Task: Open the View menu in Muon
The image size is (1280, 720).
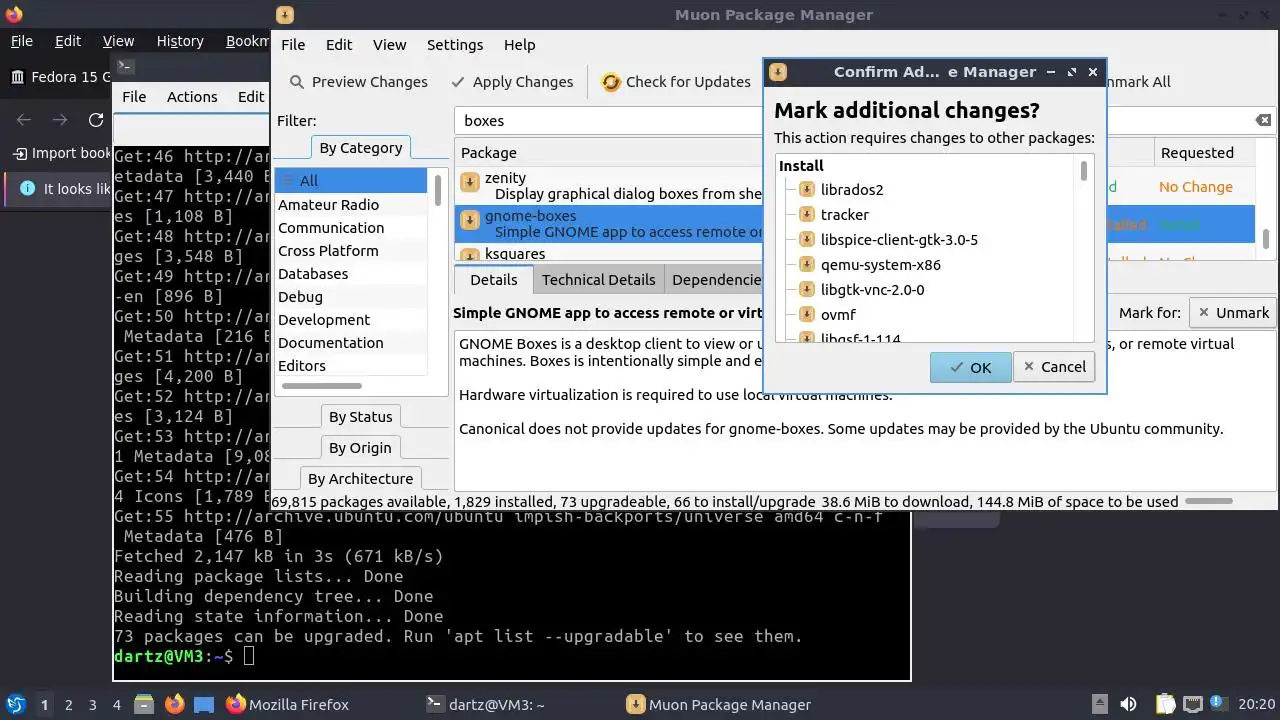Action: (390, 45)
